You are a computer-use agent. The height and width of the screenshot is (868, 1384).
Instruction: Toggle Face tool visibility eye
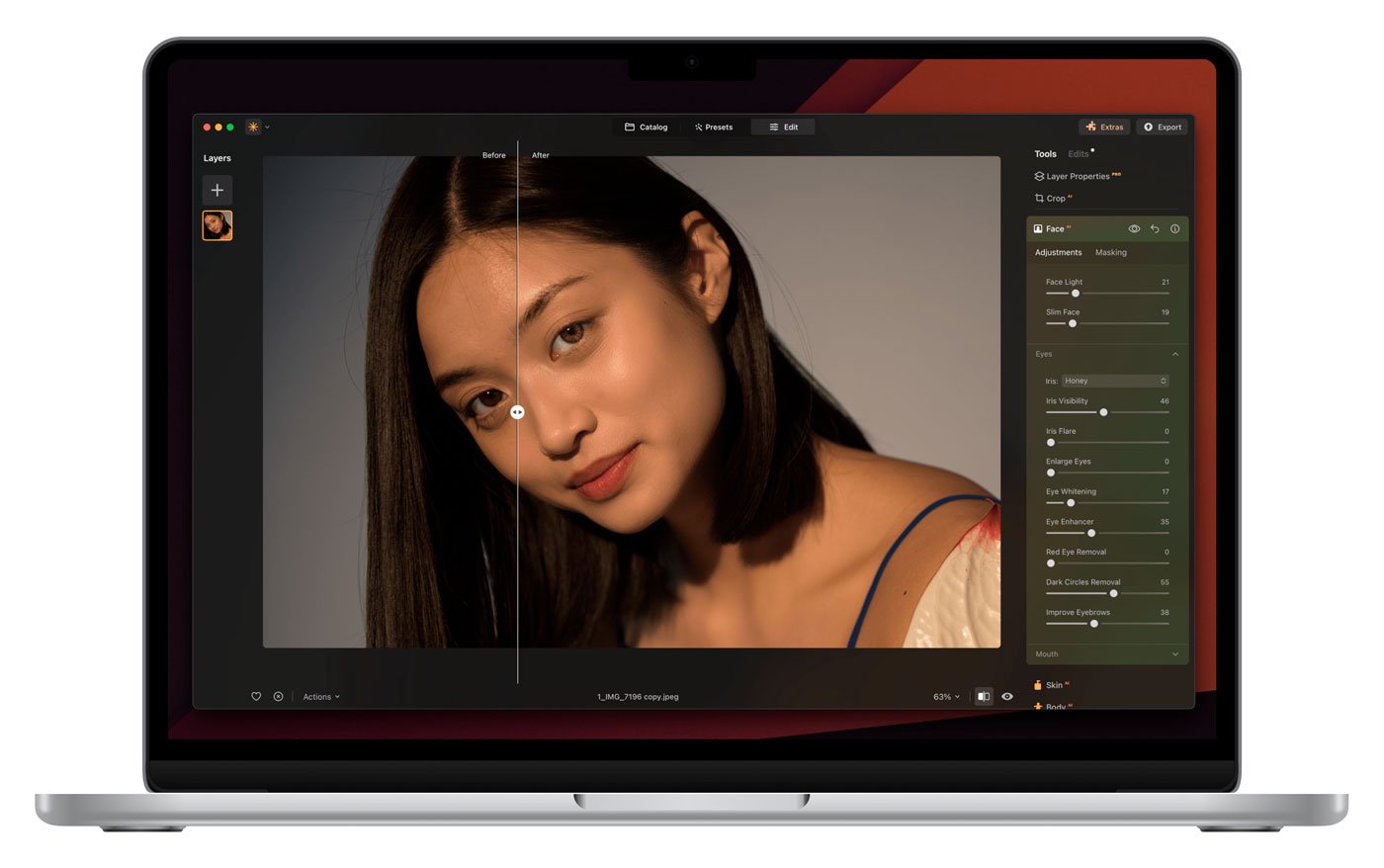click(1134, 228)
